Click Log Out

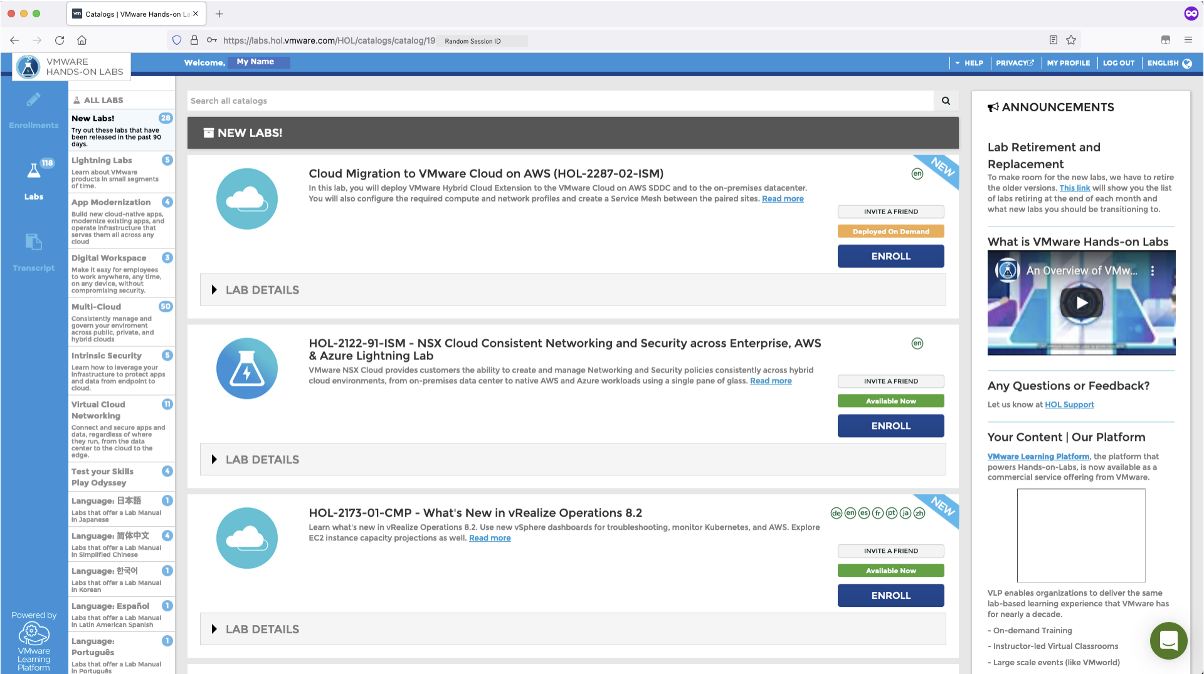(1118, 62)
